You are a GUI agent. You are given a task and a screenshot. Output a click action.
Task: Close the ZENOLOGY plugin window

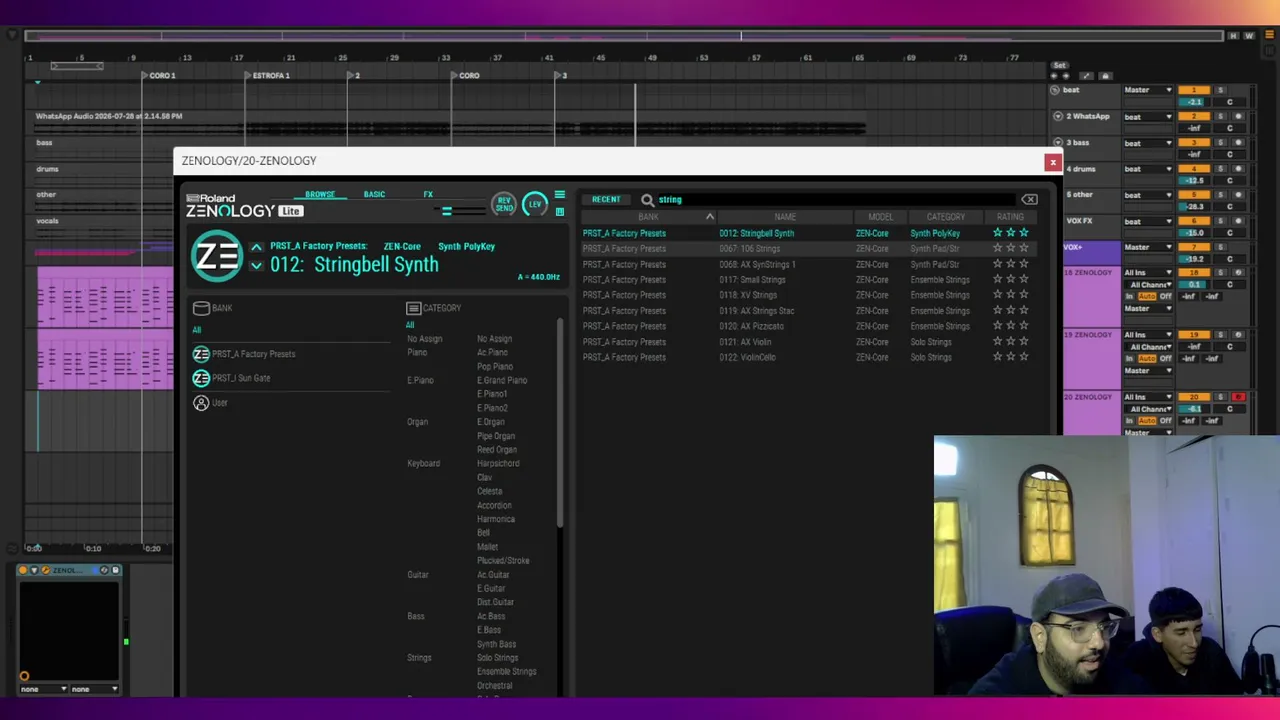click(1052, 162)
